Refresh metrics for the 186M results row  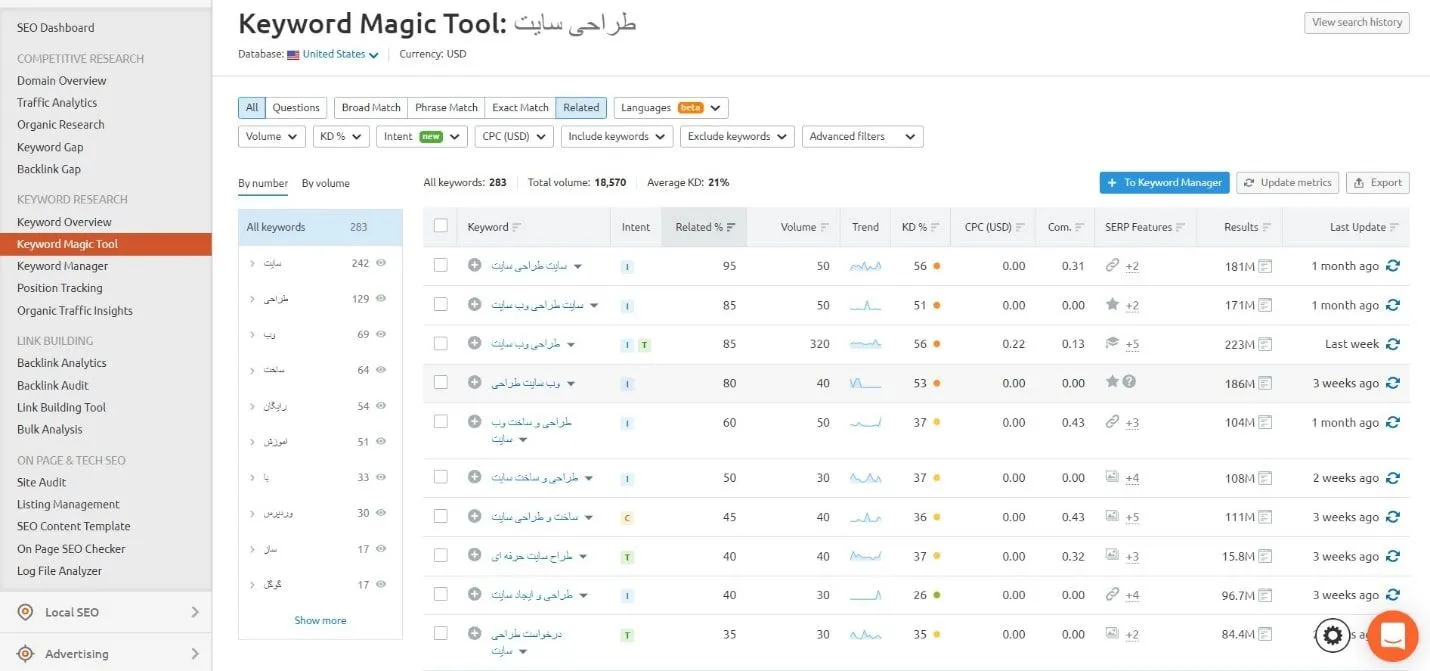point(1393,383)
